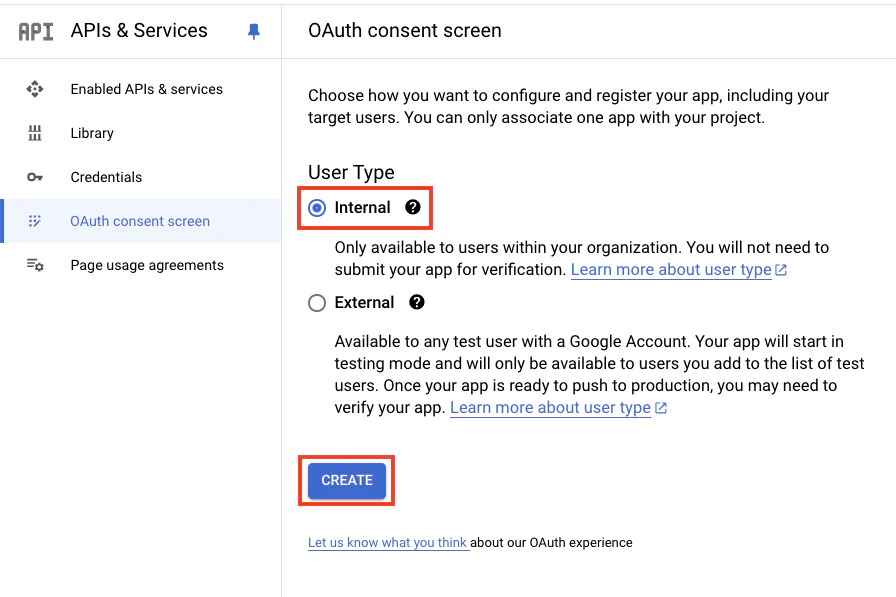Screen dimensions: 896x597
Task: Click the APIs & Services logo icon
Action: 34,31
